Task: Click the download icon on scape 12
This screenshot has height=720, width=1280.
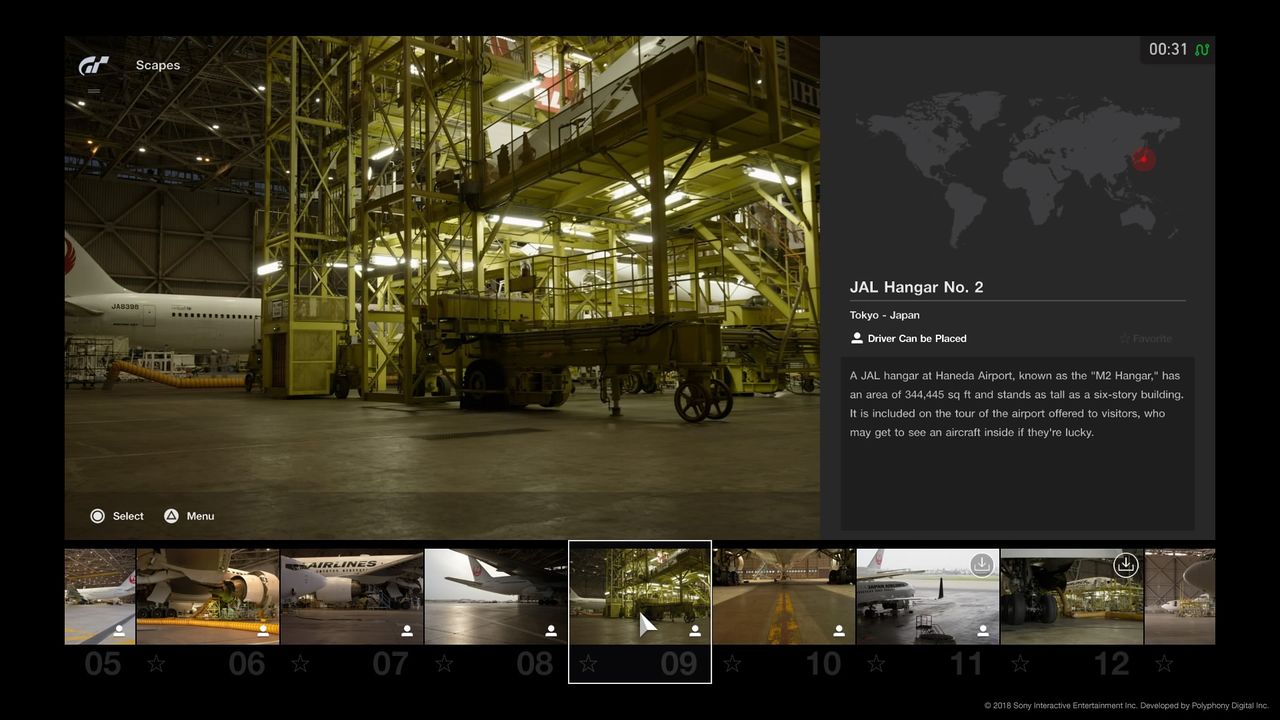Action: 1126,565
